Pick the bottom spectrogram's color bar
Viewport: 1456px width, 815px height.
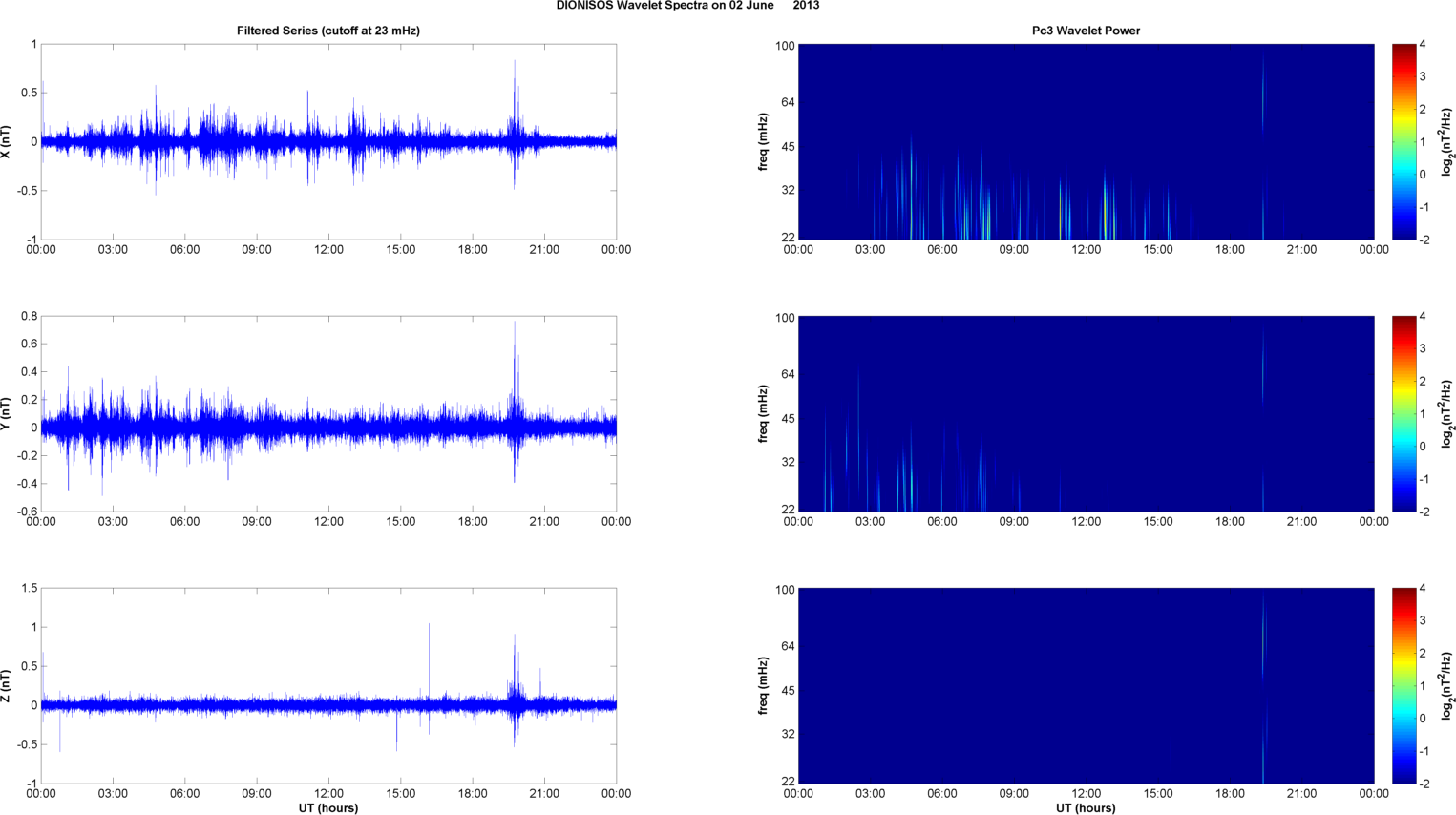(1403, 685)
